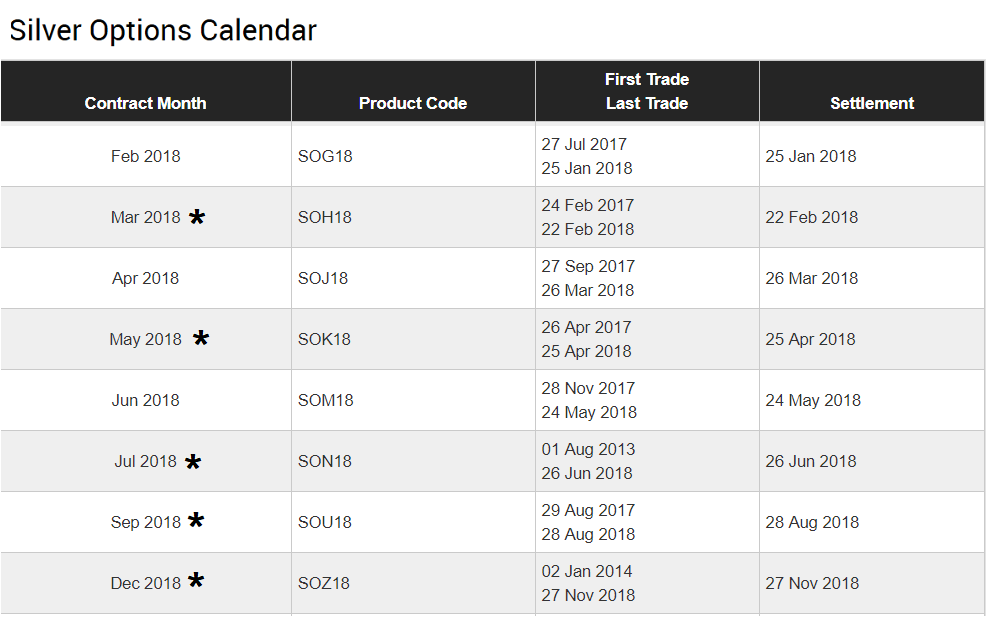This screenshot has height=620, width=990.
Task: Click the asterisk next to Sep 2018
Action: [196, 521]
